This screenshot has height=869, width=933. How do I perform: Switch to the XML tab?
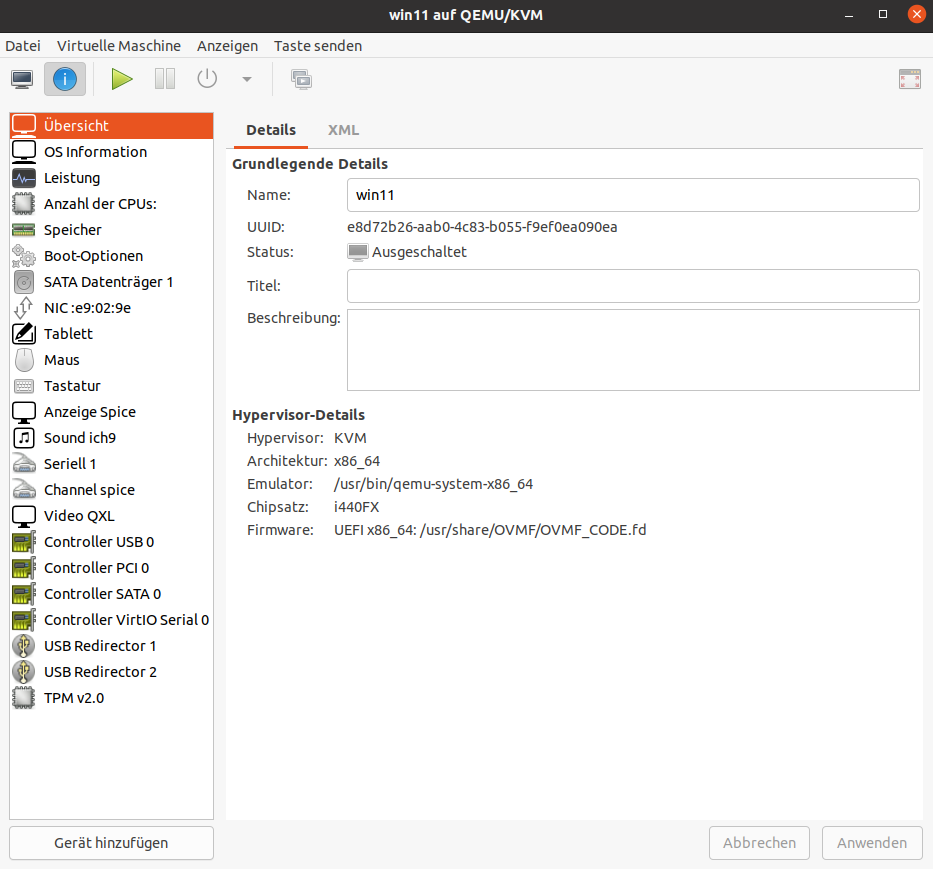(x=343, y=130)
